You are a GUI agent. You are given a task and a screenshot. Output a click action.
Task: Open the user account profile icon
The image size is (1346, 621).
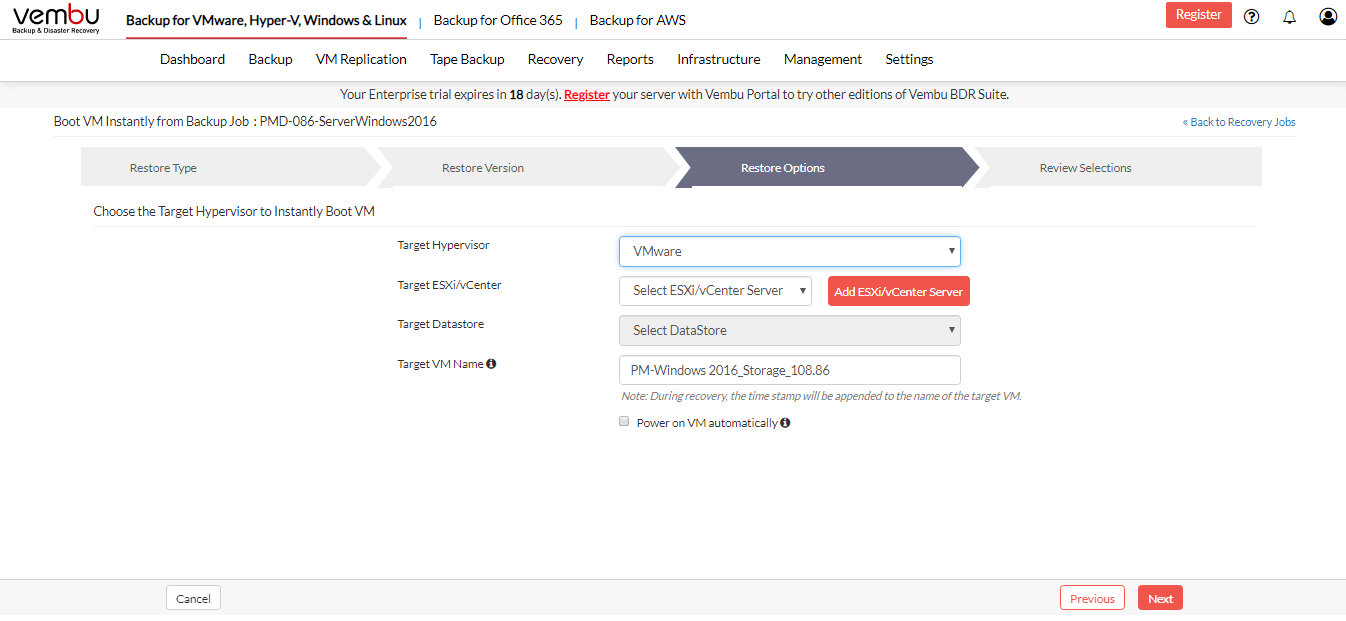click(1328, 16)
